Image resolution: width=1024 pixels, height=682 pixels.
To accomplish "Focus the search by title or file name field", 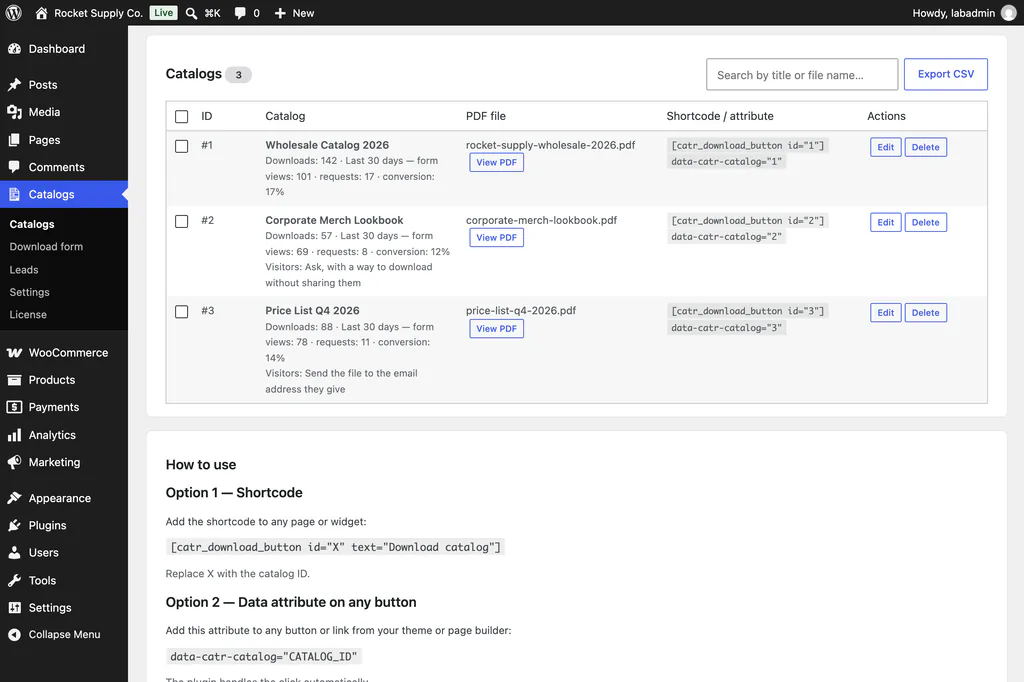I will pyautogui.click(x=802, y=74).
